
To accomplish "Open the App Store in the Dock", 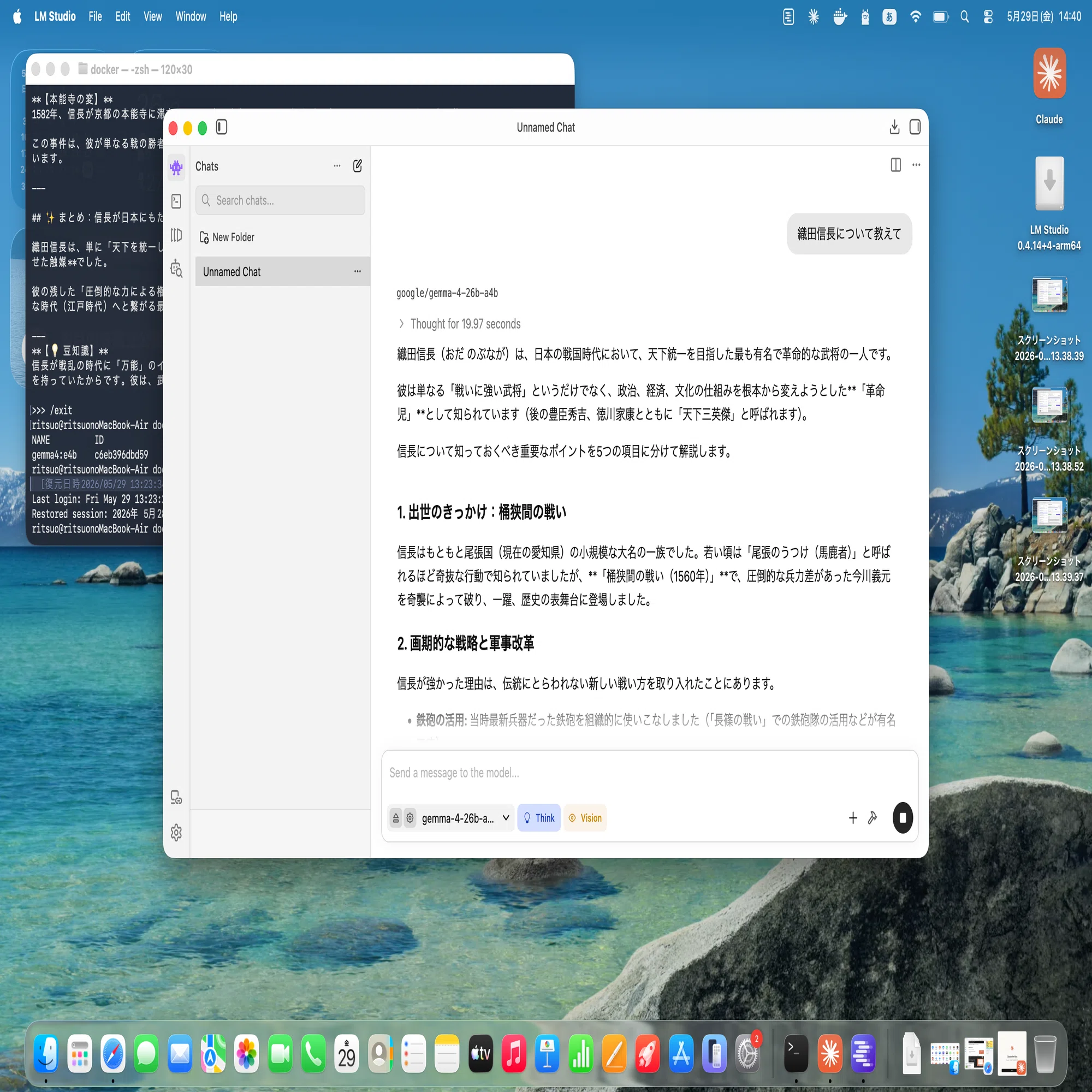I will click(x=681, y=1054).
